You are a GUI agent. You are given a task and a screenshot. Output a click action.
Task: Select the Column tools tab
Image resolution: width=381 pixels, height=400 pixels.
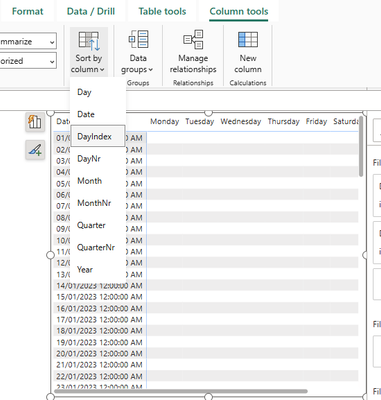coord(239,11)
